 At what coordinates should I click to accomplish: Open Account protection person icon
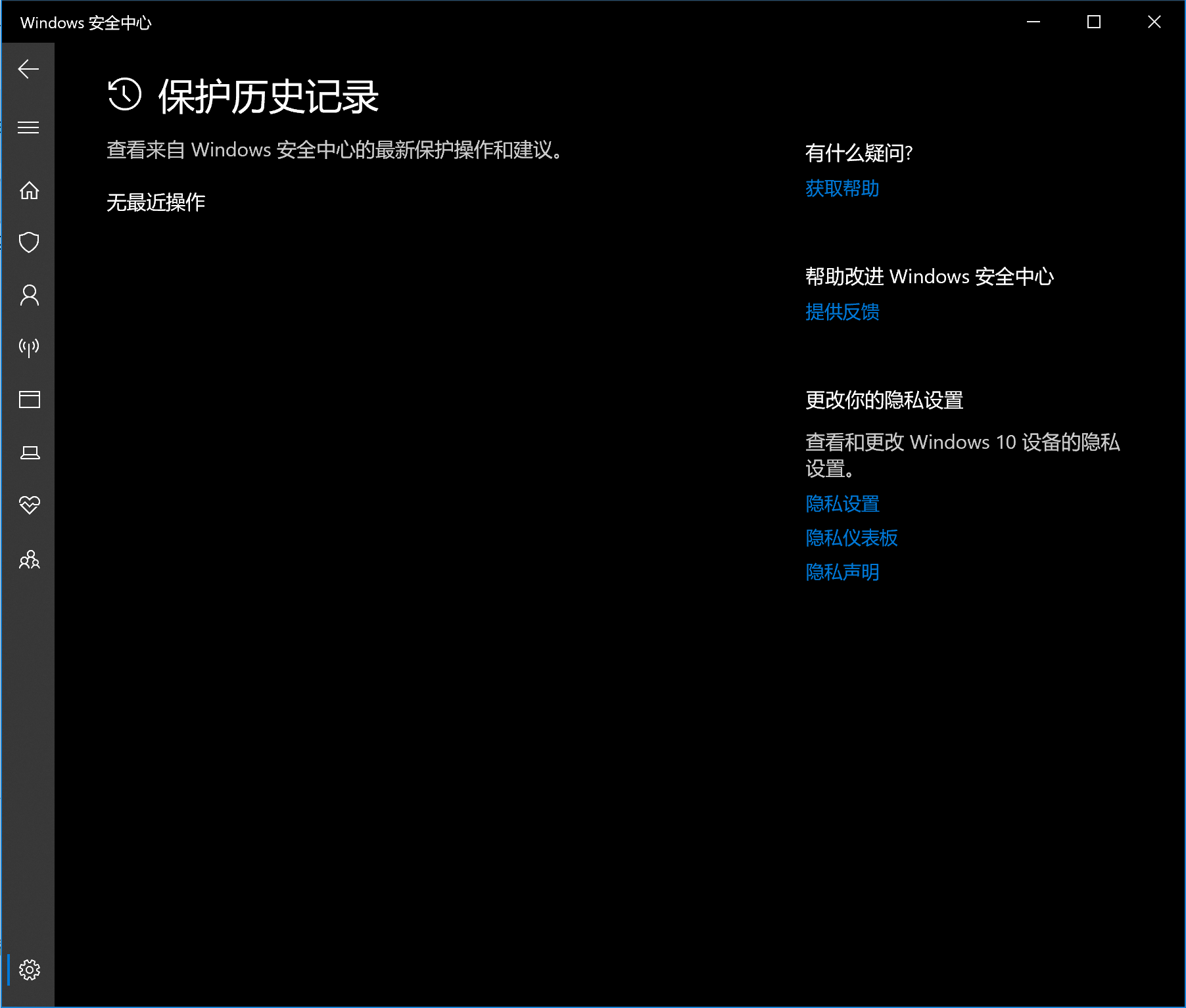[29, 295]
